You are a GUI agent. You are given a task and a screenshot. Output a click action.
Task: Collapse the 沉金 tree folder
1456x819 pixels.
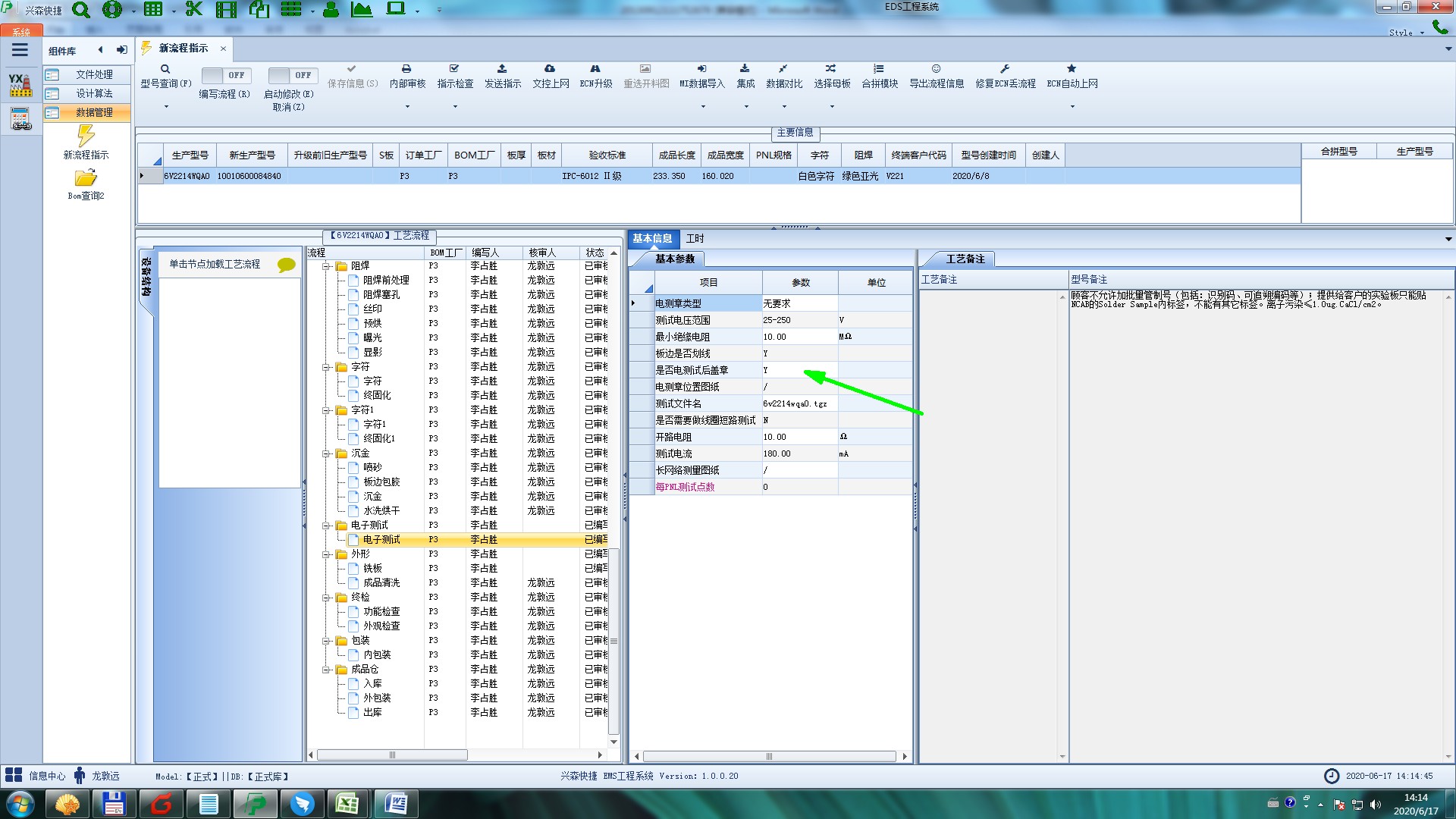tap(326, 453)
